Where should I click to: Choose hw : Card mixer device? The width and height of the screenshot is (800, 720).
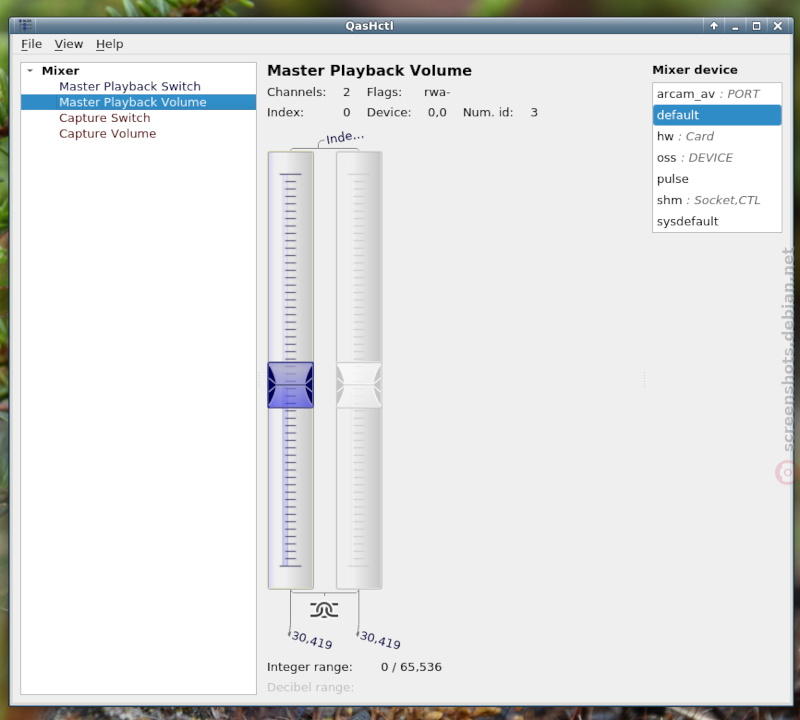point(717,136)
